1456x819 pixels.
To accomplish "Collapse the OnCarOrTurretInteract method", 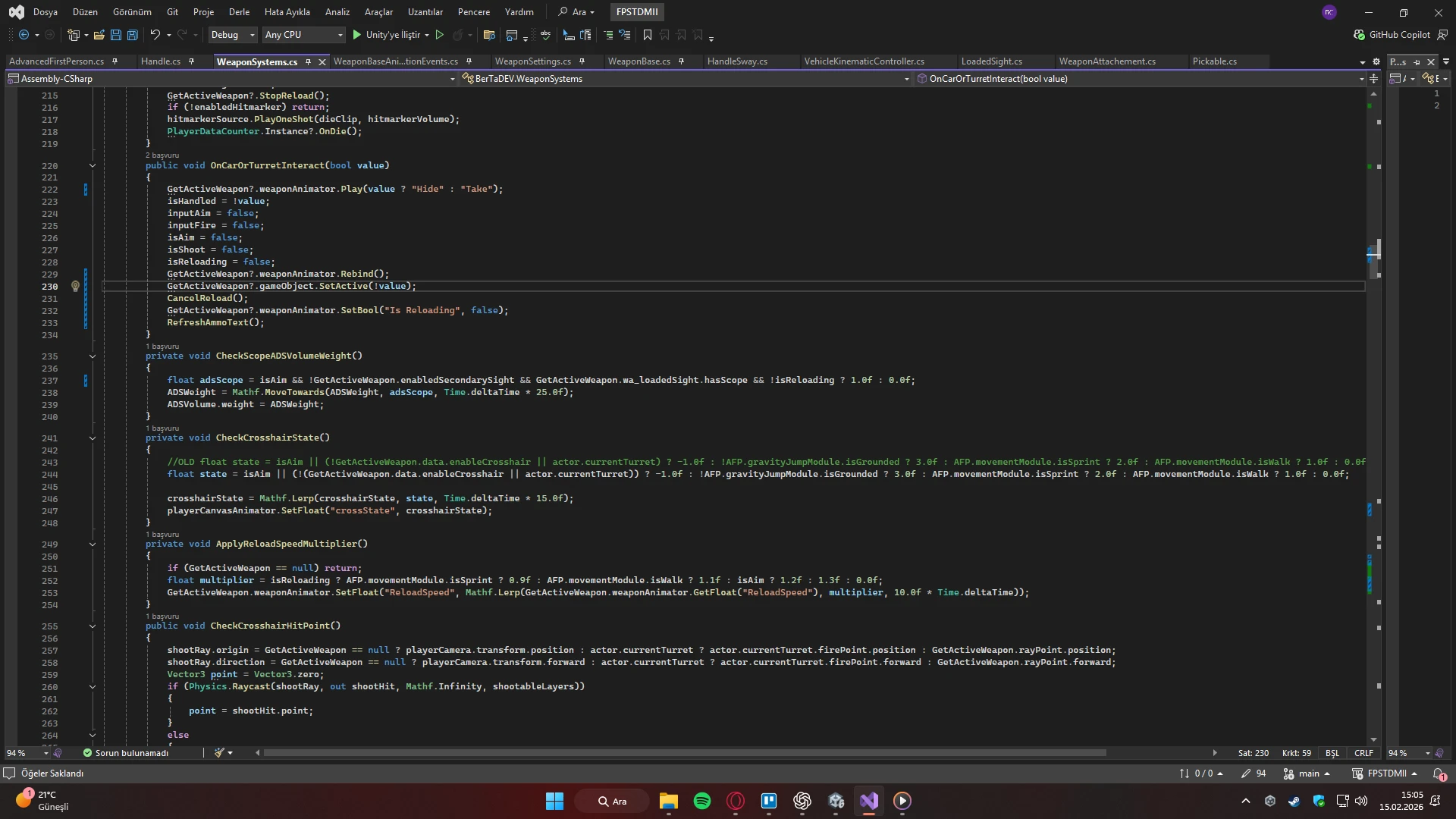I will pos(93,165).
